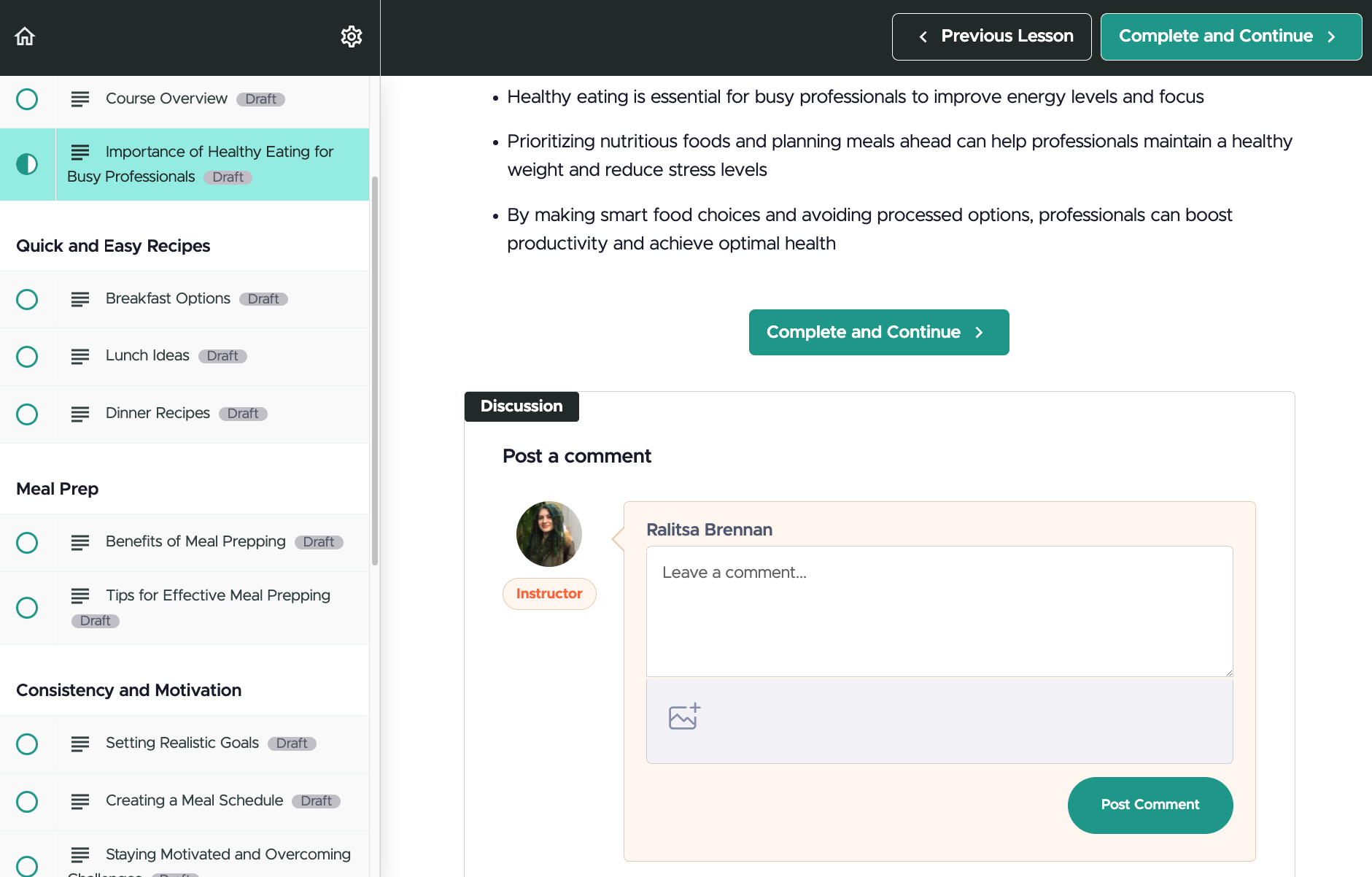Click the Meal Prep section heading
The height and width of the screenshot is (877, 1372).
tap(58, 489)
